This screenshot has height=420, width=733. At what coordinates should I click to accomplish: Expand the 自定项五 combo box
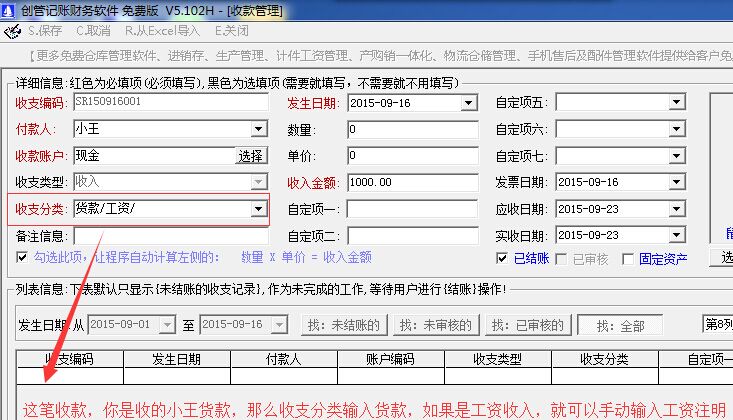pyautogui.click(x=677, y=103)
